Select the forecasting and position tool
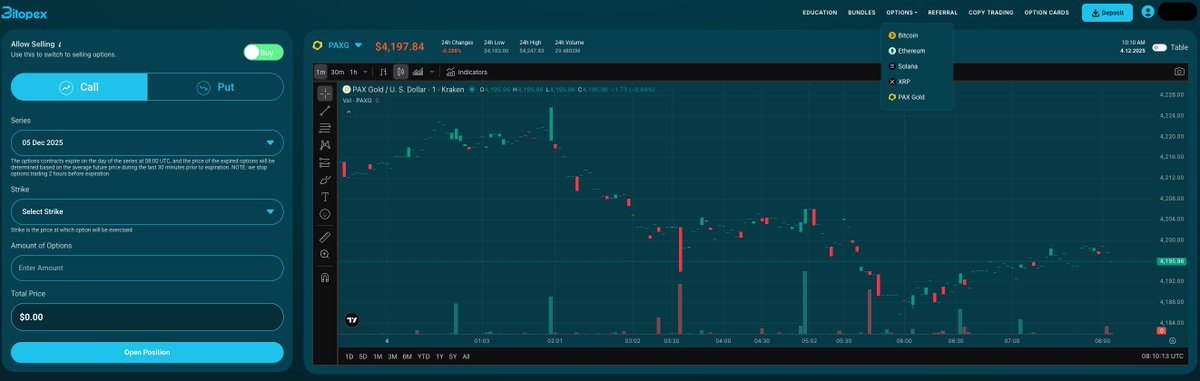This screenshot has height=381, width=1200. pyautogui.click(x=325, y=162)
